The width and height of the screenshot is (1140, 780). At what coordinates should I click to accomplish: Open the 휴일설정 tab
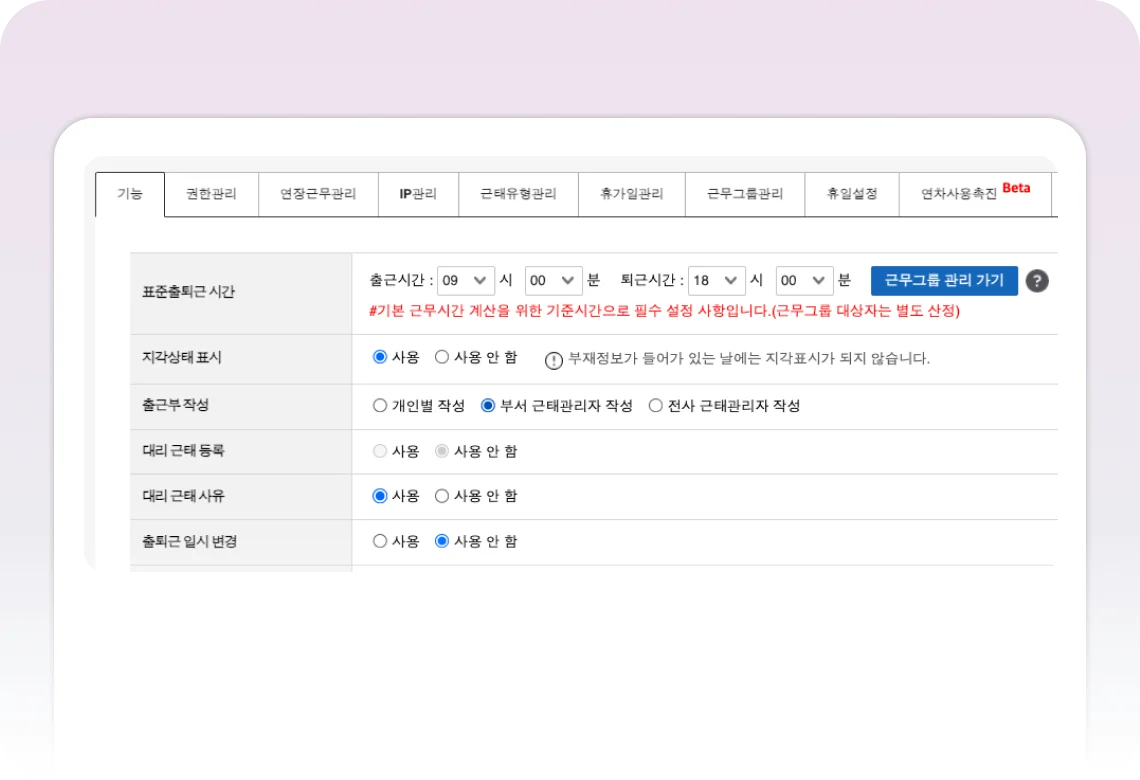[x=851, y=194]
